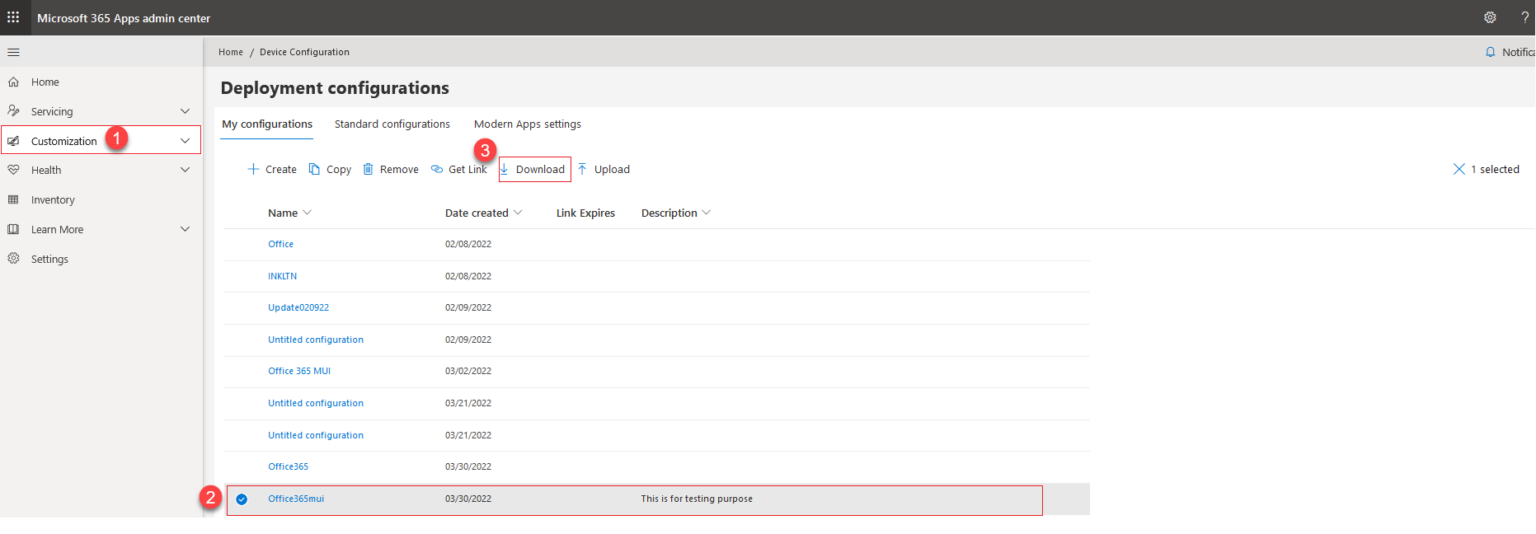The width and height of the screenshot is (1536, 534).
Task: Click the Customization icon in sidebar
Action: pos(13,141)
